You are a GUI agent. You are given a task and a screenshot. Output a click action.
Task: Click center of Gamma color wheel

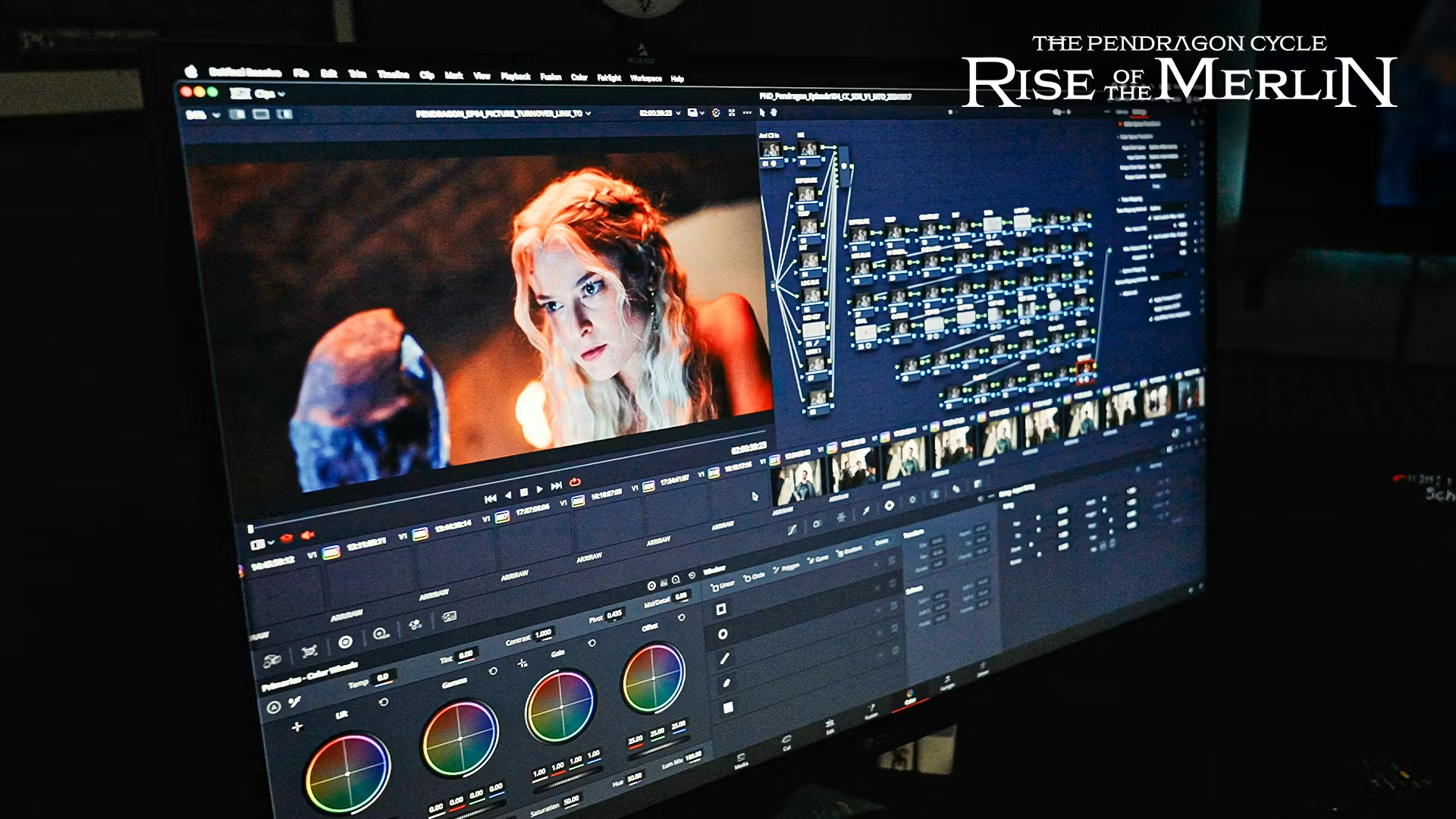pos(460,739)
